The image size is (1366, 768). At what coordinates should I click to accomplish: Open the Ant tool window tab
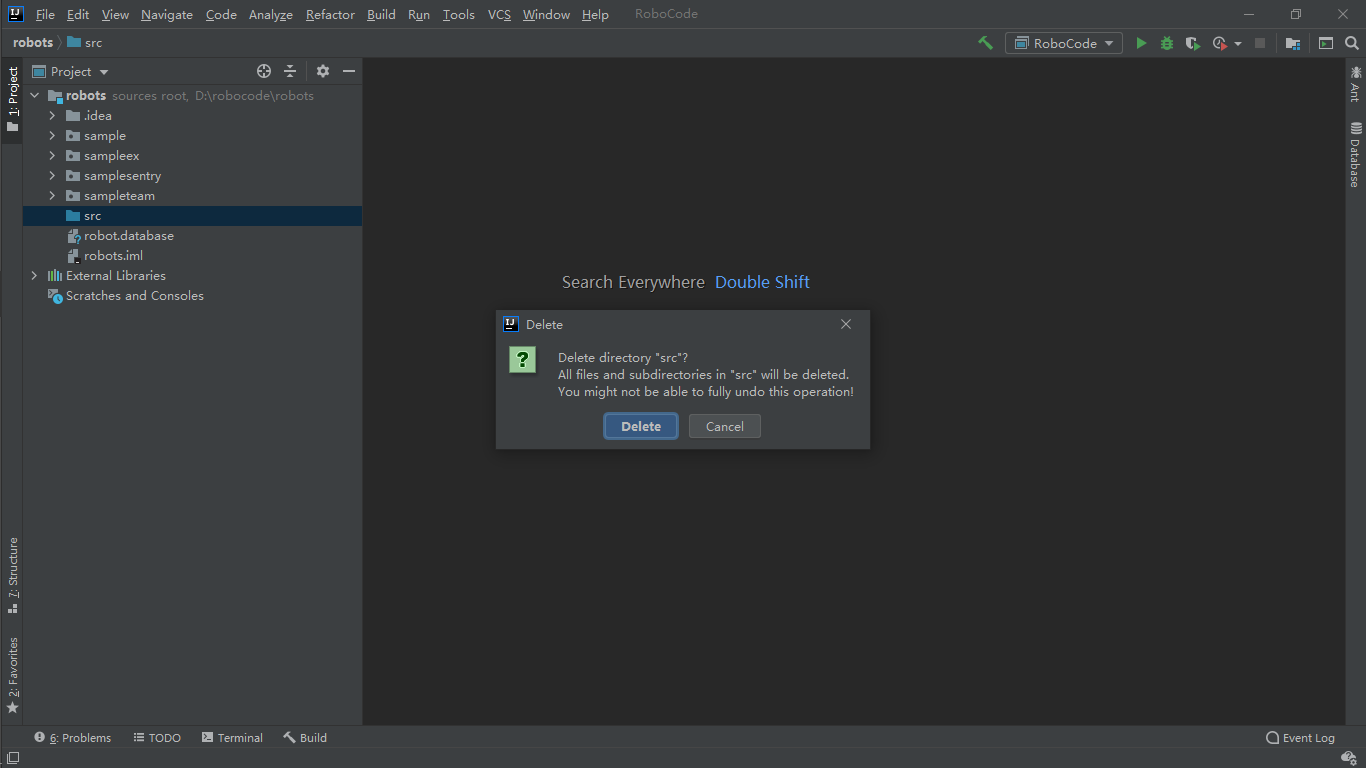tap(1355, 83)
